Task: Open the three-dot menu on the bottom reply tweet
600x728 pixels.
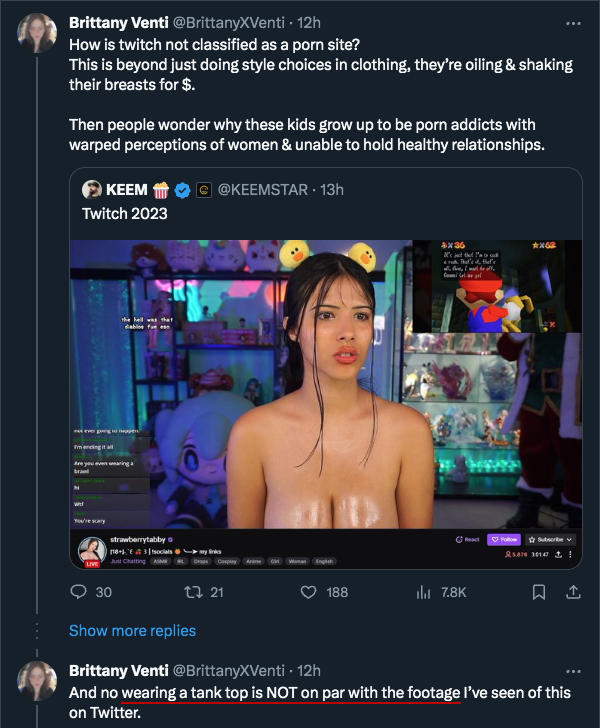Action: point(573,671)
